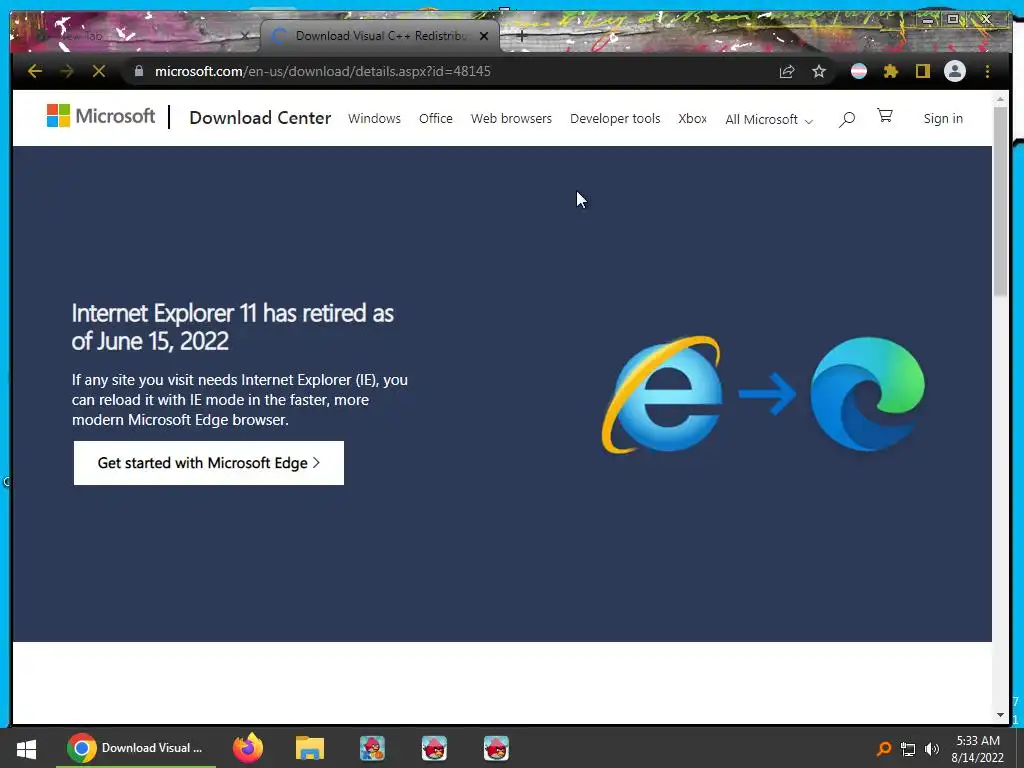Open the Windows Start menu
Image resolution: width=1024 pixels, height=768 pixels.
[26, 748]
